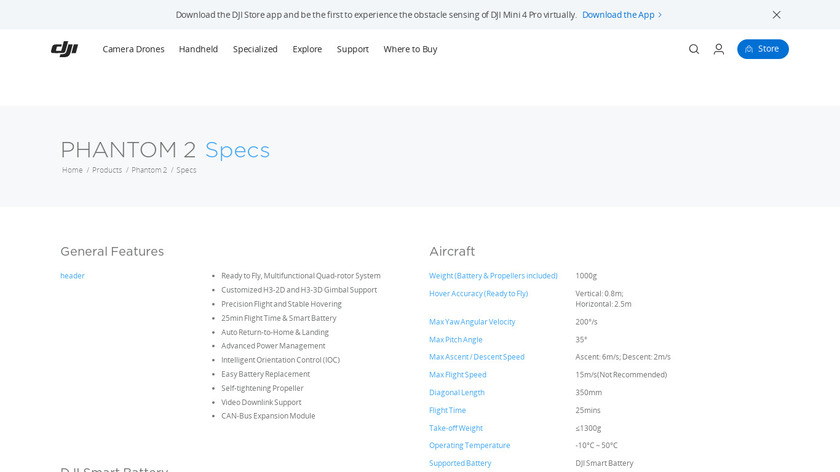Open the Camera Drones menu

[133, 49]
